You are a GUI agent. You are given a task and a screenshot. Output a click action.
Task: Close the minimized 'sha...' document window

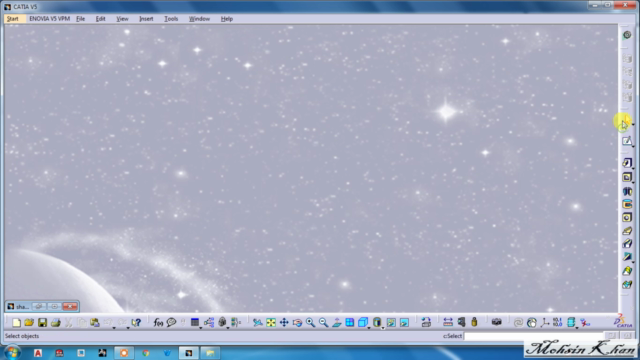coord(70,306)
